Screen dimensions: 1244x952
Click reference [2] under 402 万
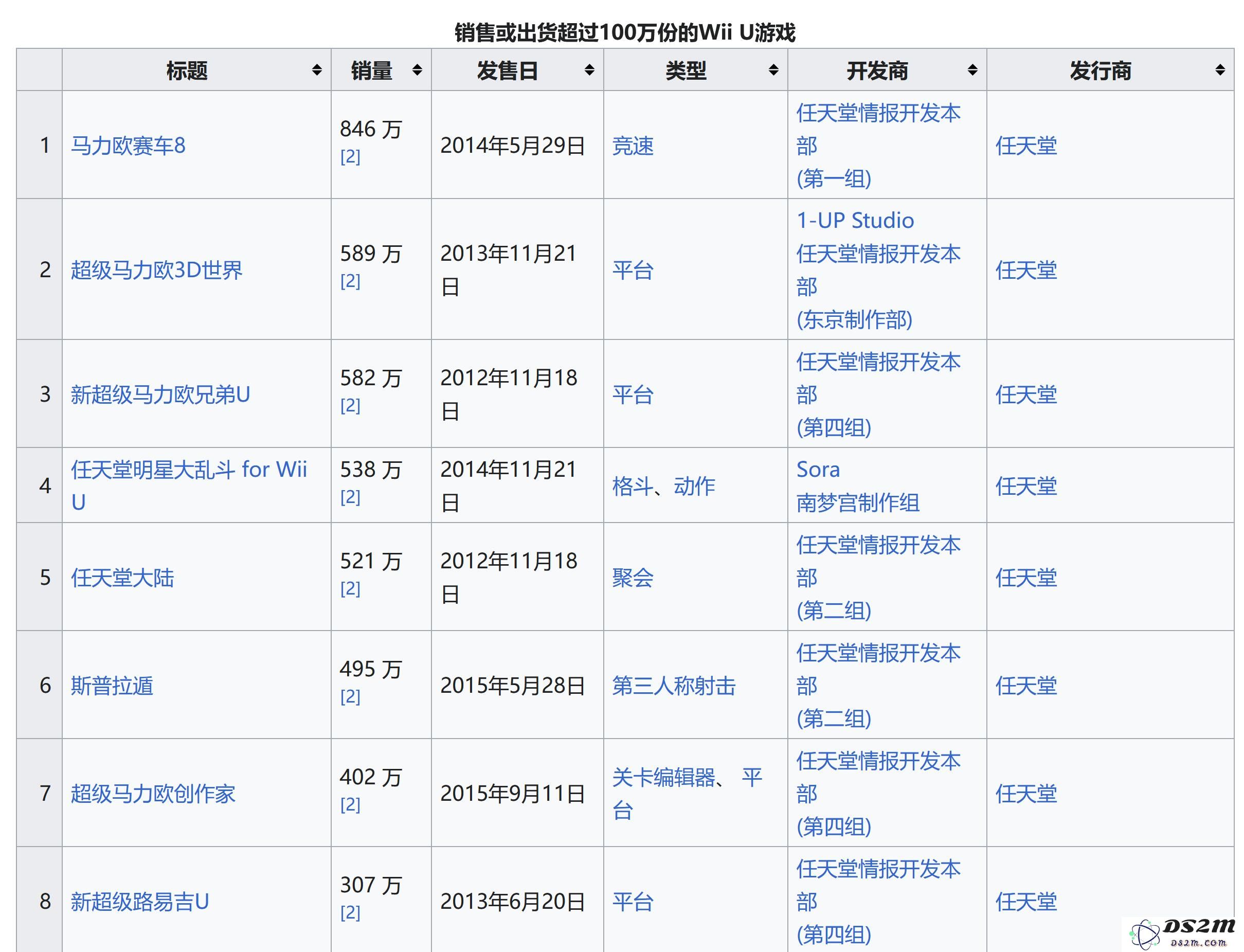[350, 805]
